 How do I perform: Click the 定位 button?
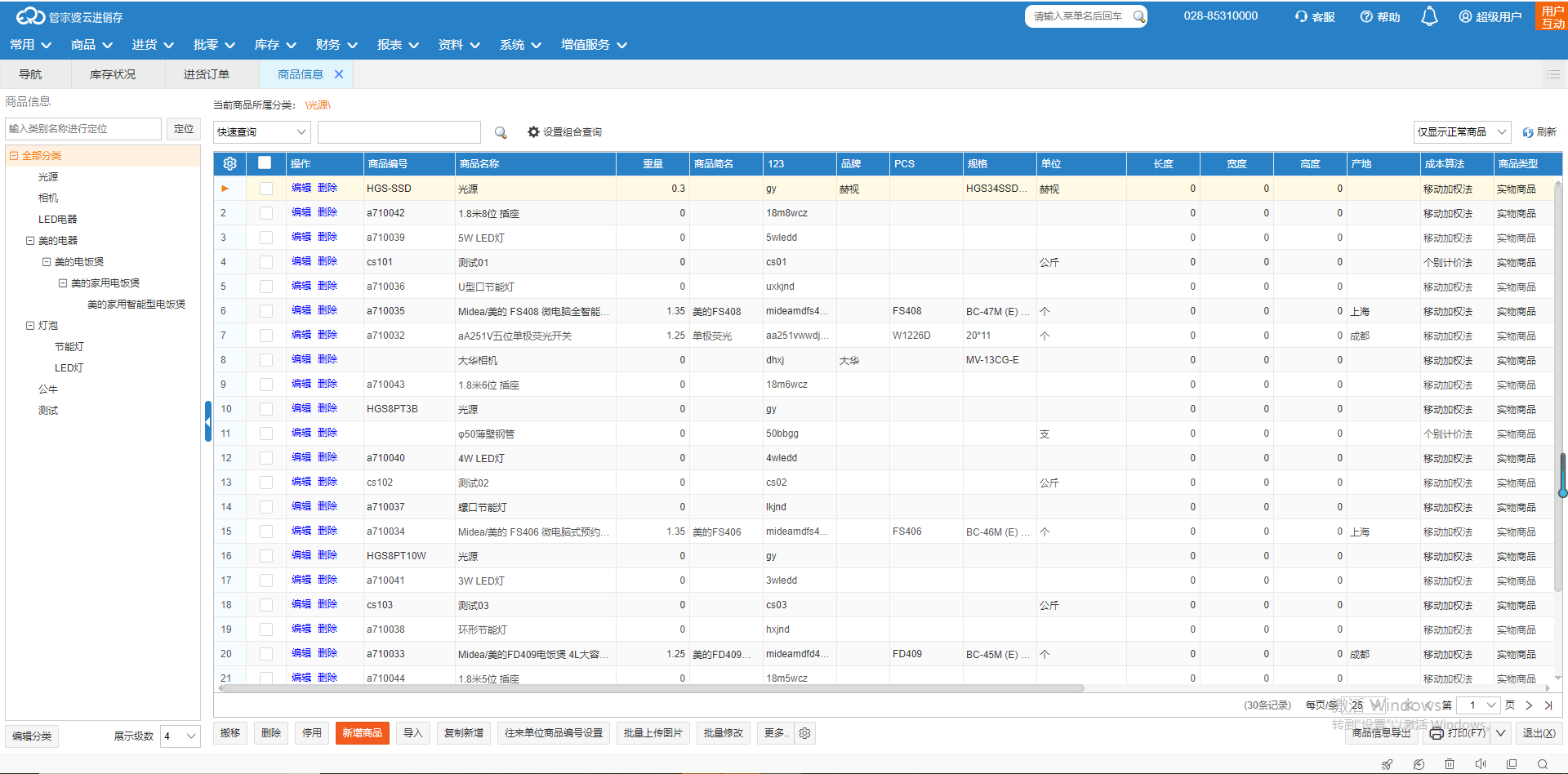[184, 129]
